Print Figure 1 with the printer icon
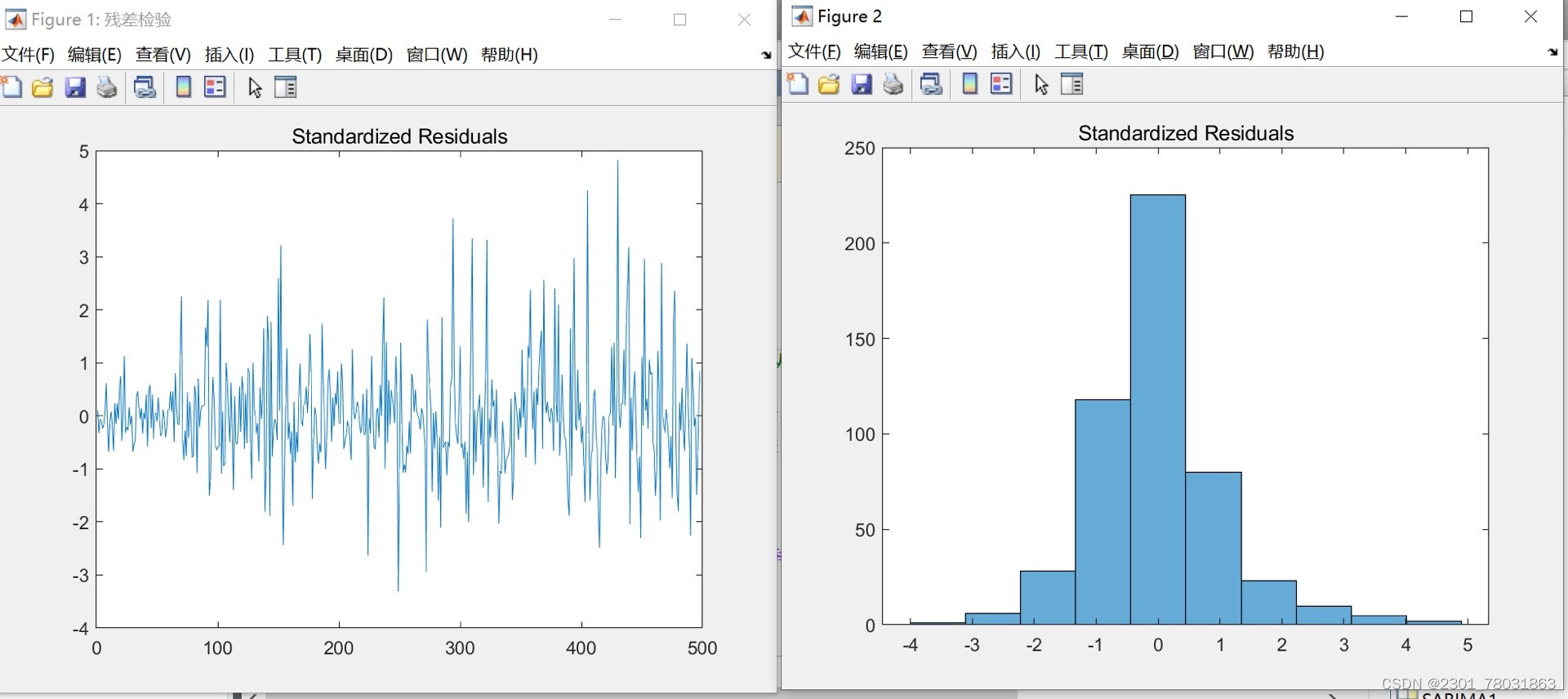The image size is (1568, 699). pos(107,87)
